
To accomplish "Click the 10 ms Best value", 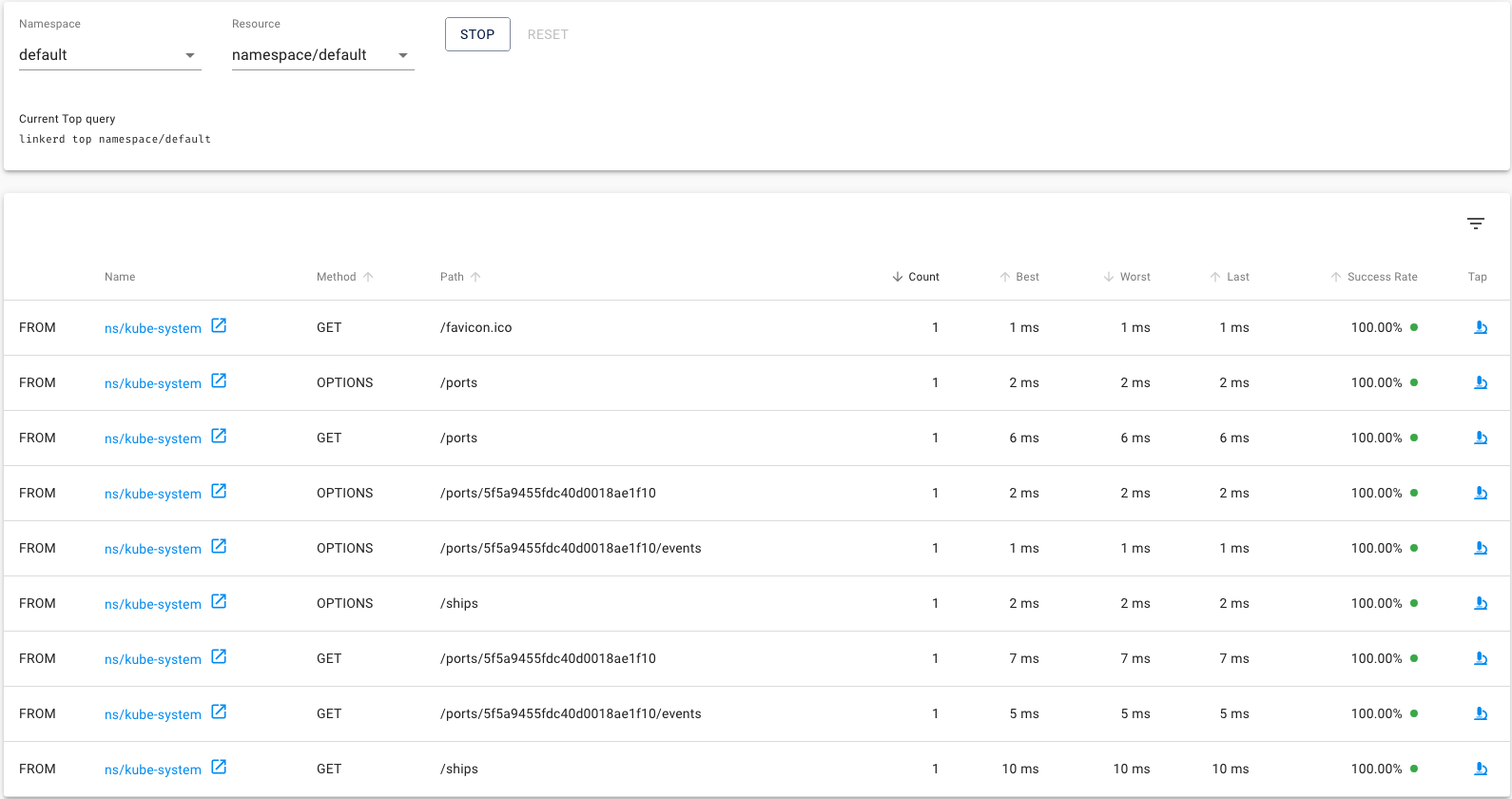I will click(1020, 769).
